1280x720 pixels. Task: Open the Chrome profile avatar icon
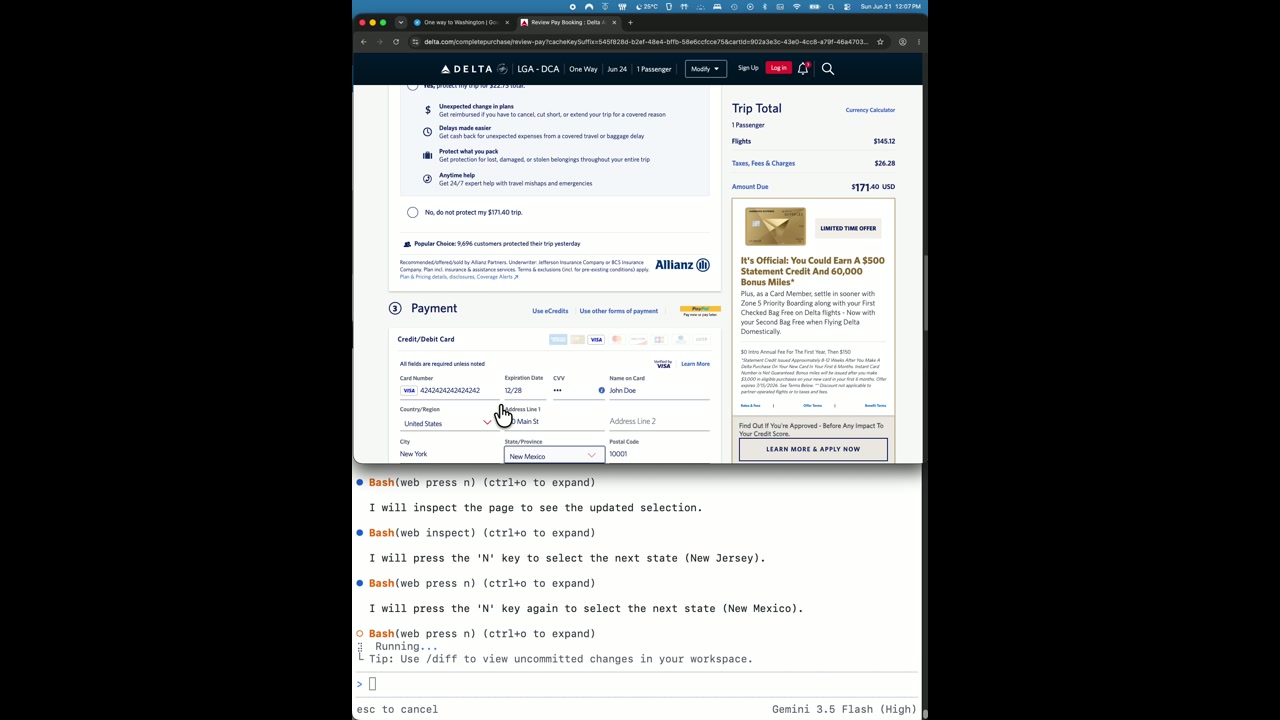[902, 42]
